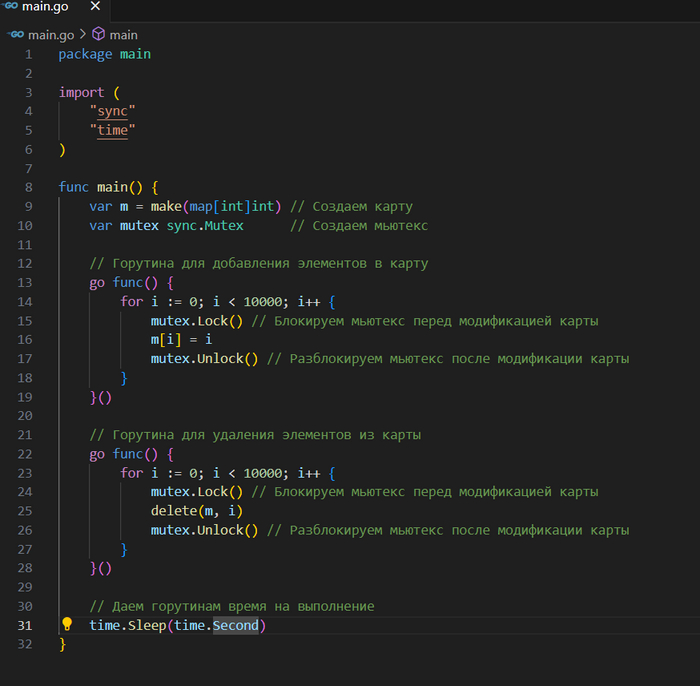Click the m[i] = i assignment
Screen dimensions: 700x686
pos(181,340)
